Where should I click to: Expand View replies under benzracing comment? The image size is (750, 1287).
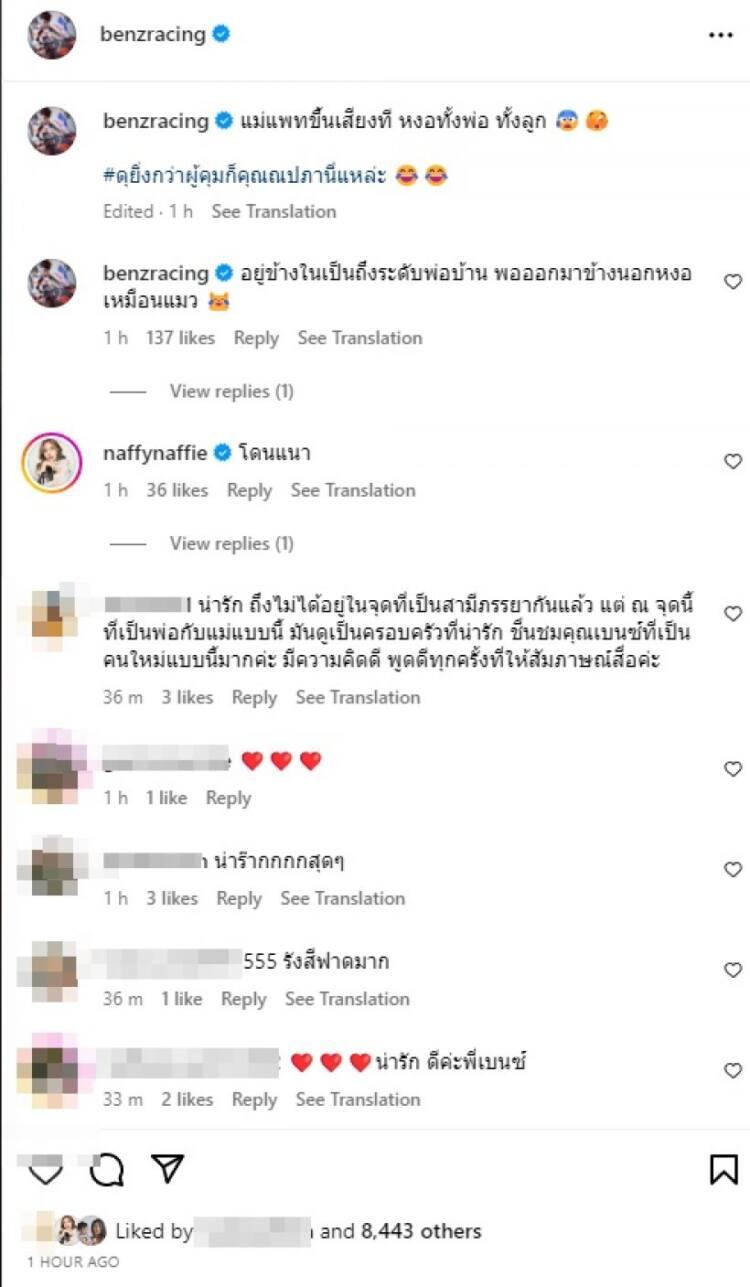click(231, 391)
